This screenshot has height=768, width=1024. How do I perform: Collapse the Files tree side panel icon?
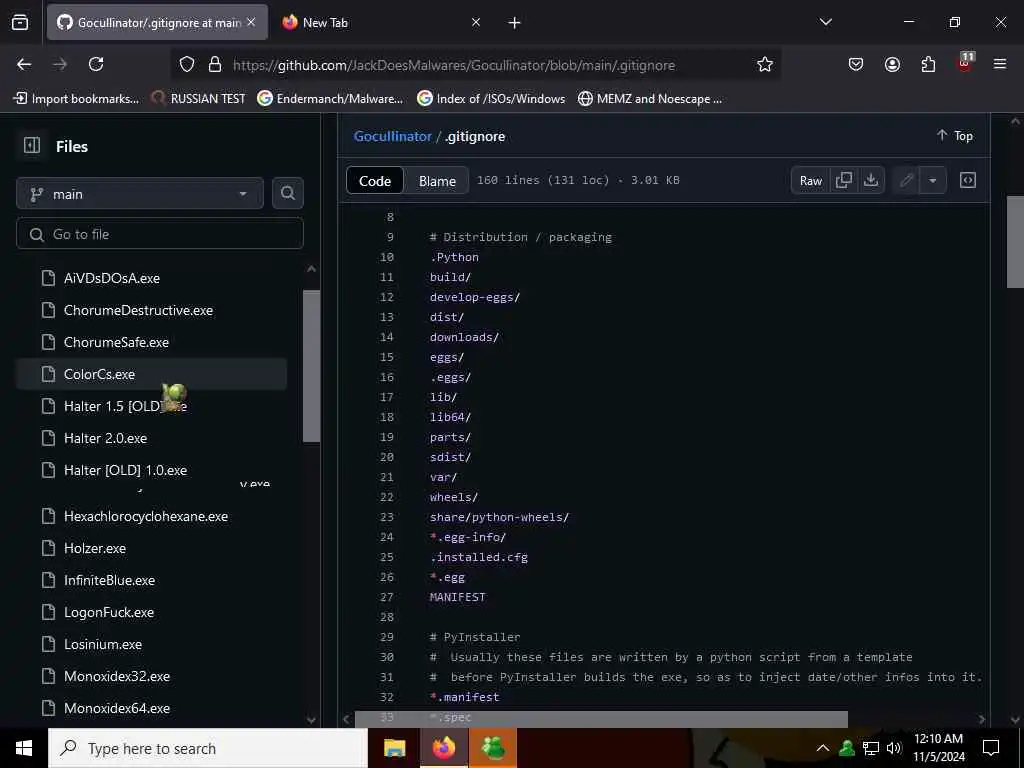(x=31, y=146)
